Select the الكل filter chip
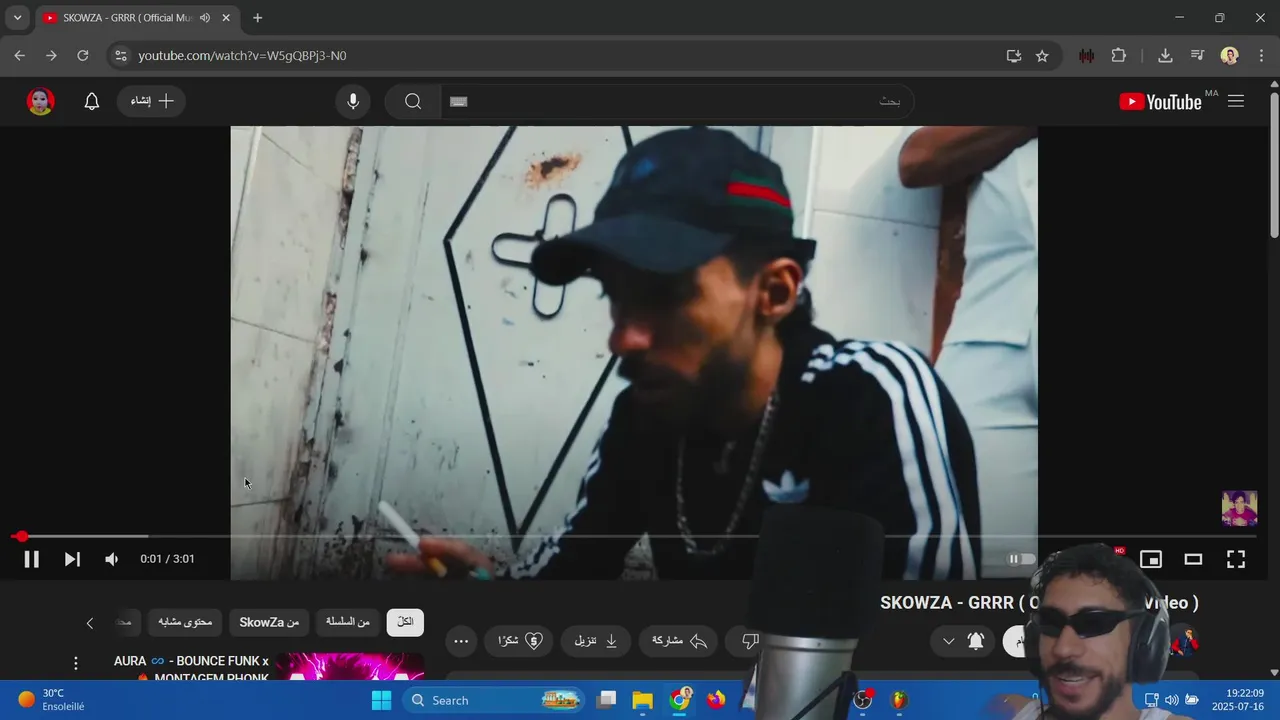This screenshot has width=1280, height=720. tap(405, 622)
